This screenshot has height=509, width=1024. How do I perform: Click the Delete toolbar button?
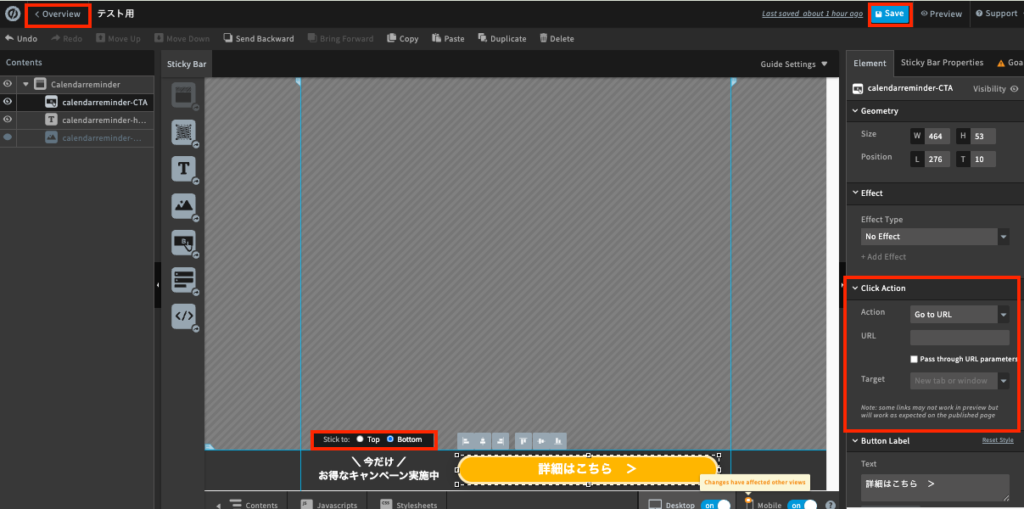(556, 39)
